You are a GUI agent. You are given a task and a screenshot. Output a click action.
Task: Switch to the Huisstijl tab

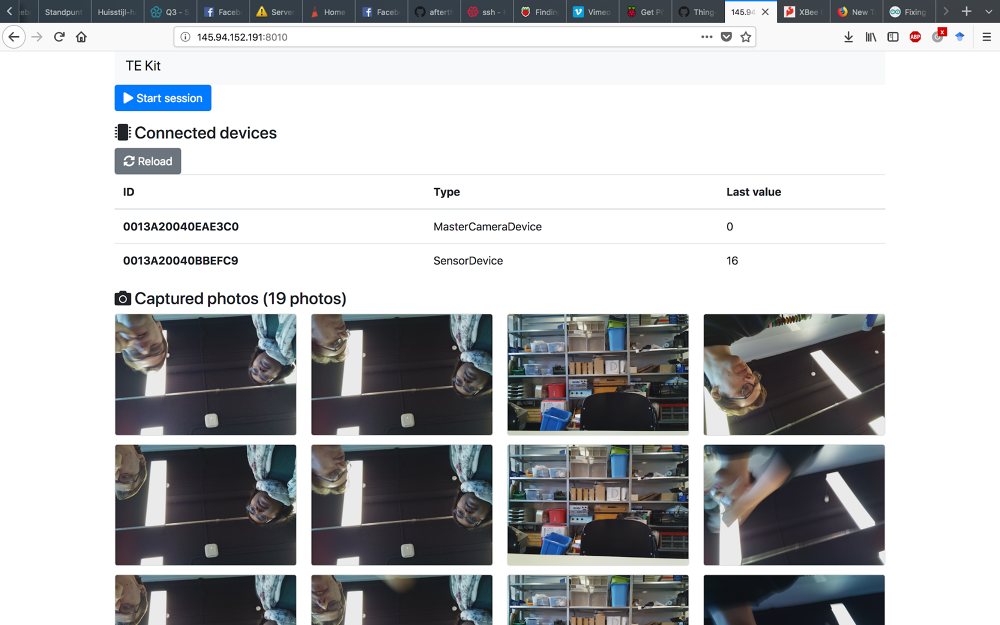(117, 11)
